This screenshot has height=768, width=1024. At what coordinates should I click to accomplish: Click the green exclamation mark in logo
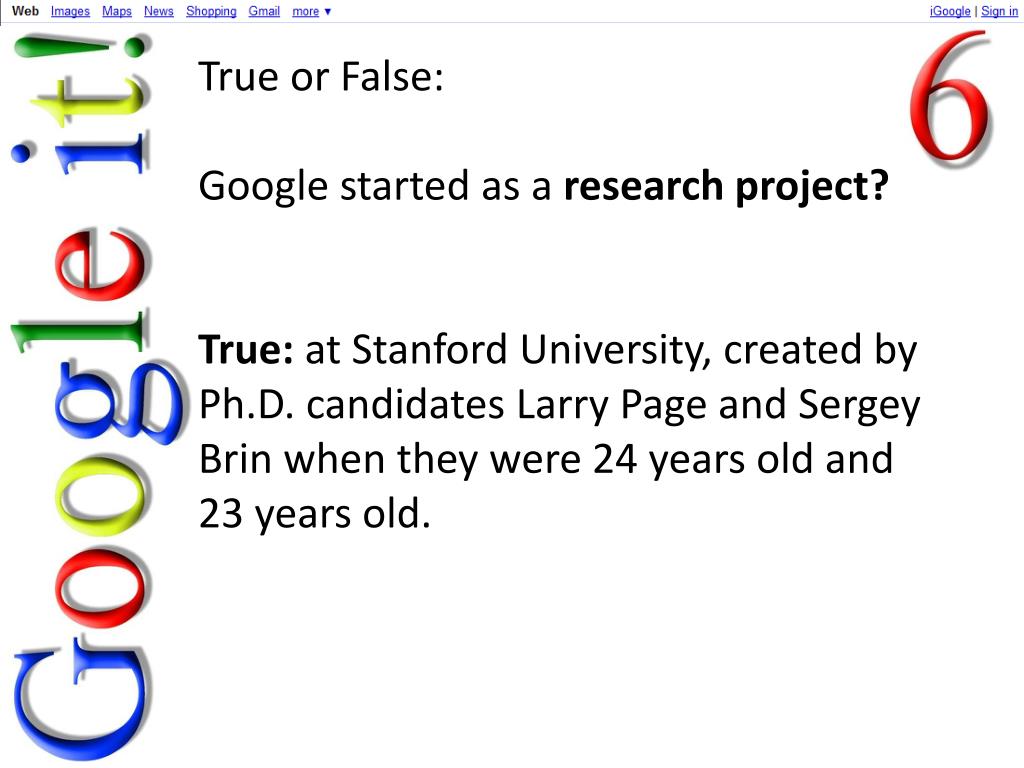pos(80,46)
